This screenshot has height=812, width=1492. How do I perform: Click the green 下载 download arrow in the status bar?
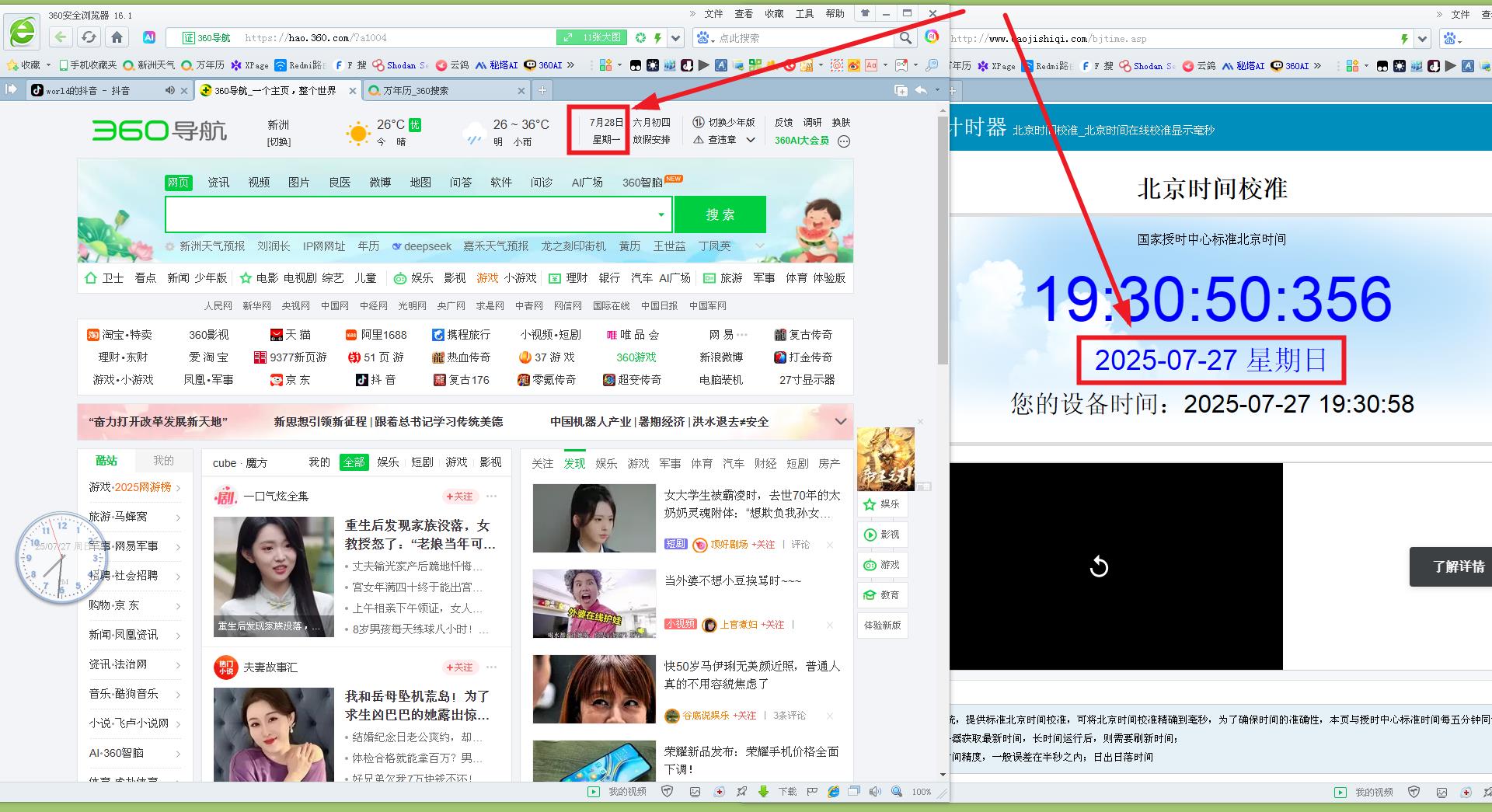tap(763, 792)
